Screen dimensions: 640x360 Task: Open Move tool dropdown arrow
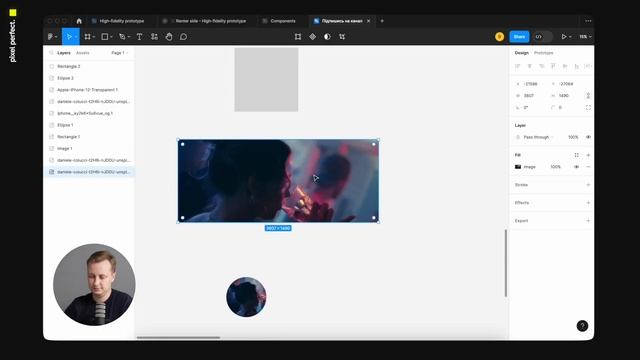(x=76, y=37)
